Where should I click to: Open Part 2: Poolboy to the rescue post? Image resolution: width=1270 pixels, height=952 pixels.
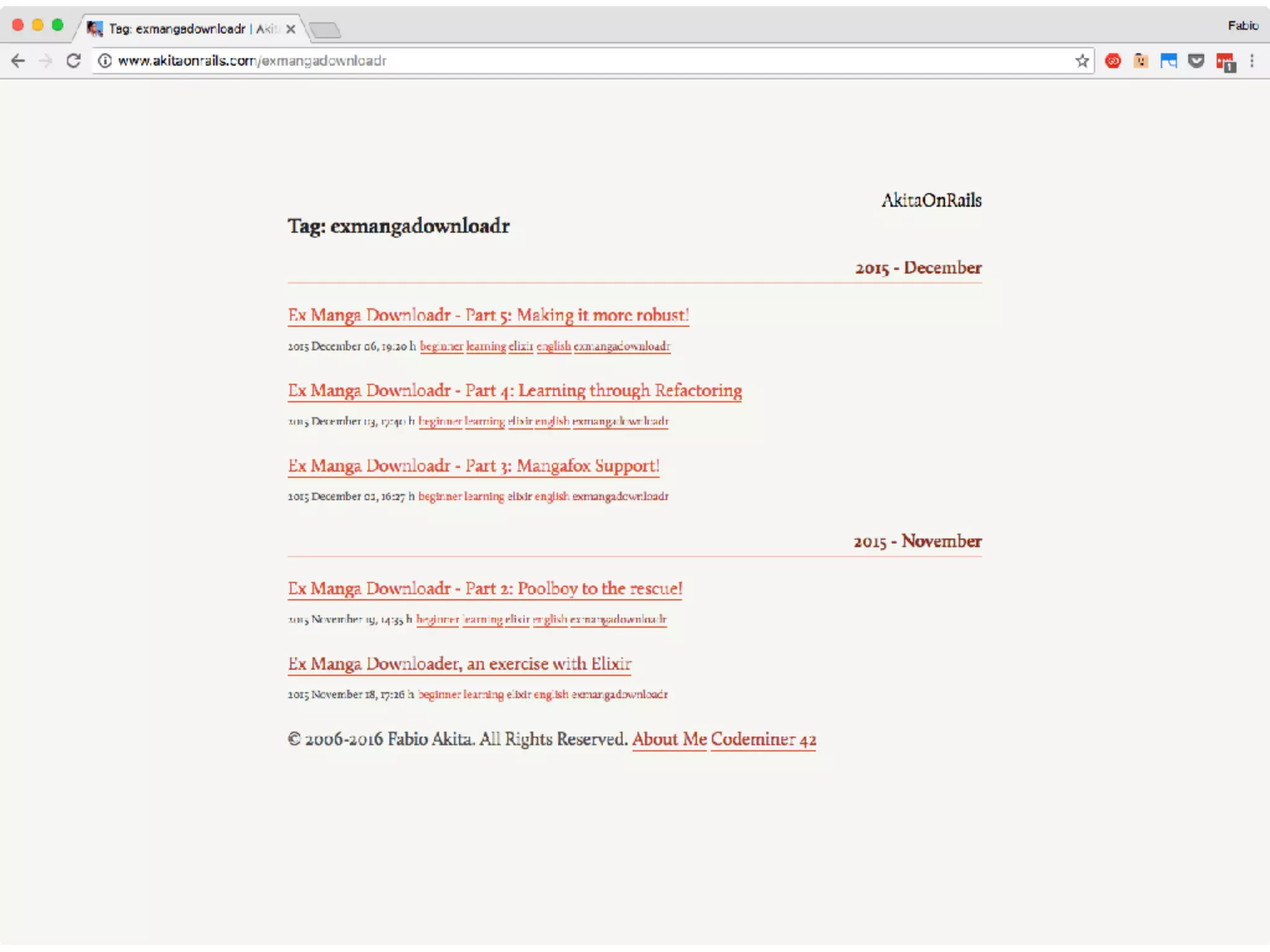pos(485,588)
